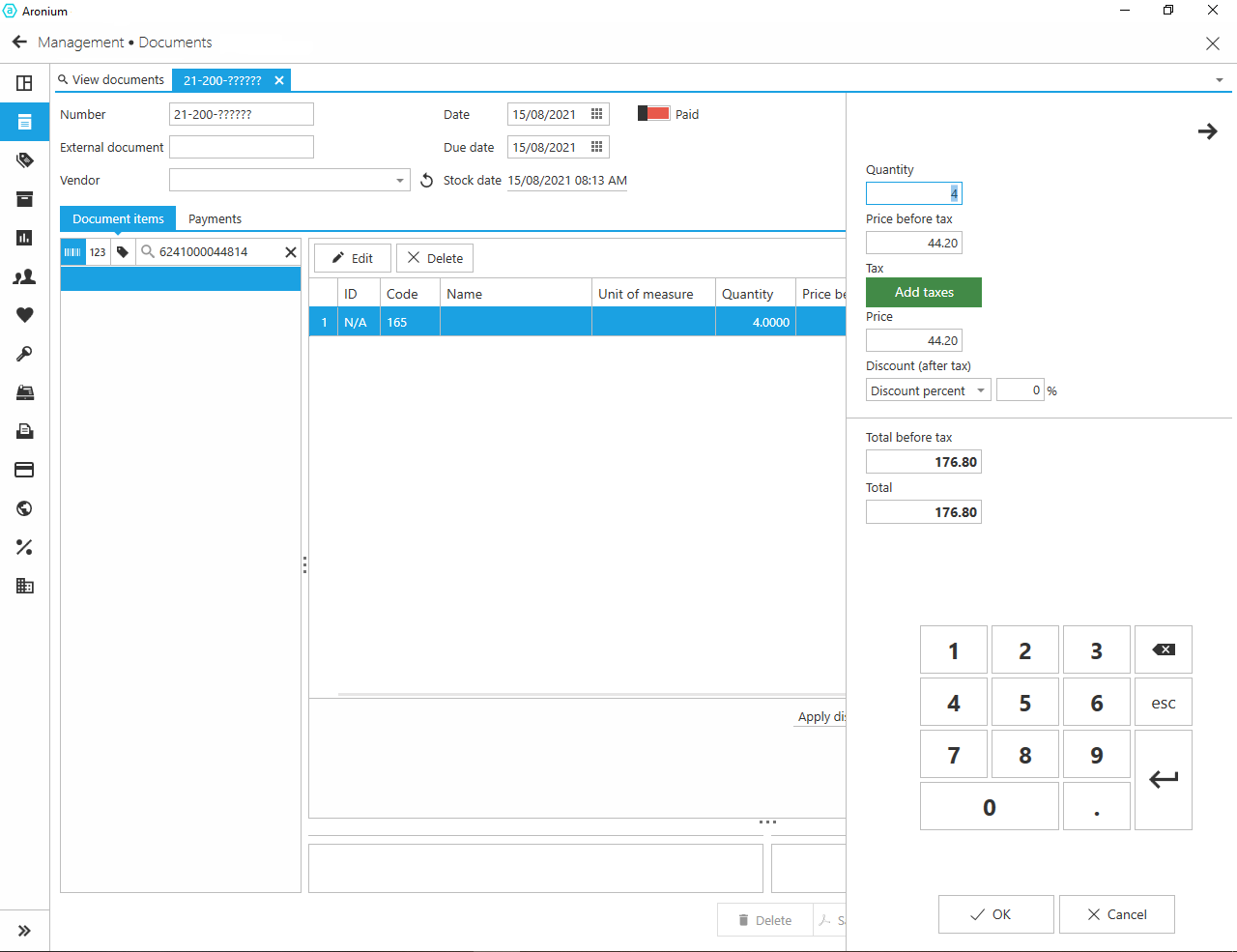Open the Discount percent dropdown

coord(980,390)
